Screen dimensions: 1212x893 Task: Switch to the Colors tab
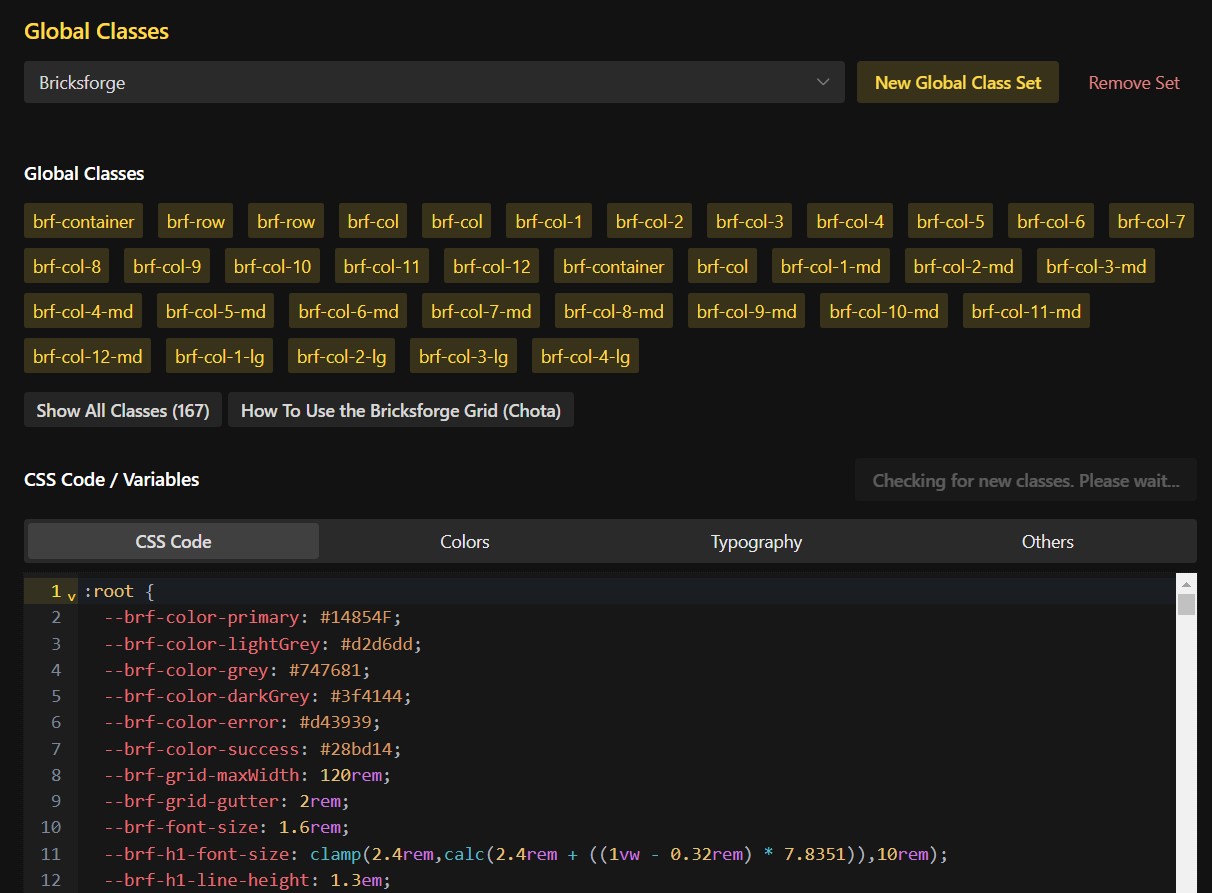pyautogui.click(x=465, y=541)
